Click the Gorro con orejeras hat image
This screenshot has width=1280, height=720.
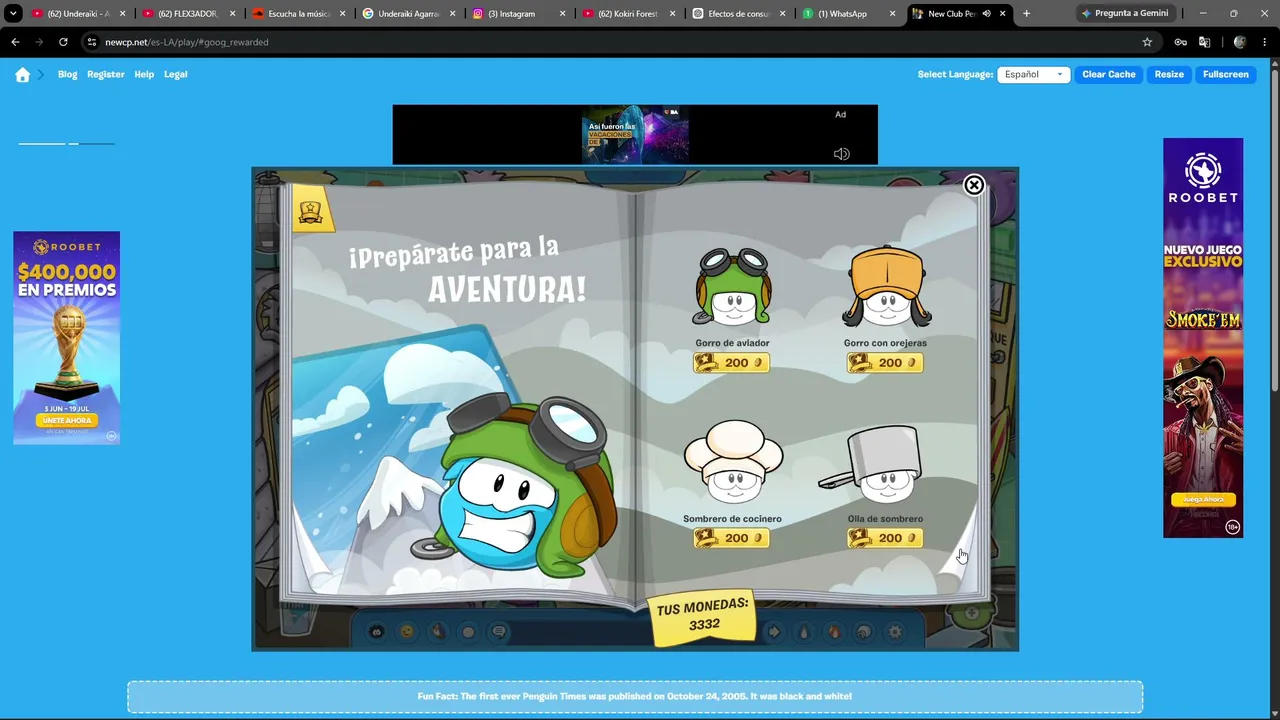(x=886, y=288)
